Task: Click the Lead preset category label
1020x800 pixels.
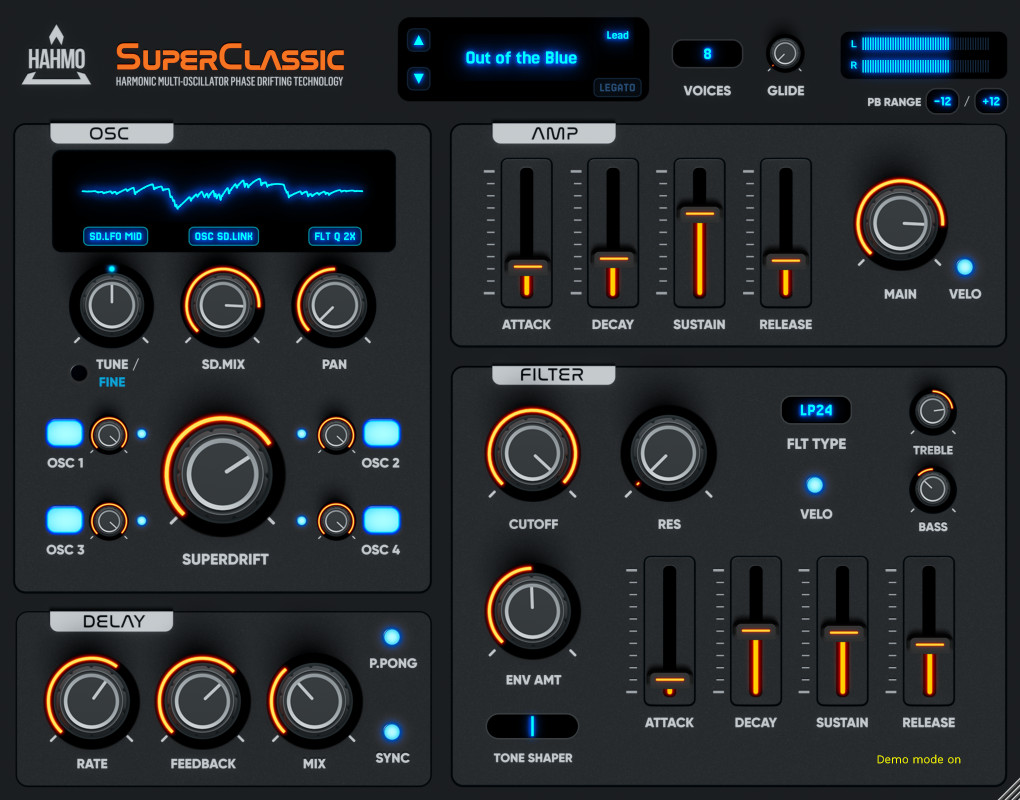Action: pyautogui.click(x=617, y=35)
